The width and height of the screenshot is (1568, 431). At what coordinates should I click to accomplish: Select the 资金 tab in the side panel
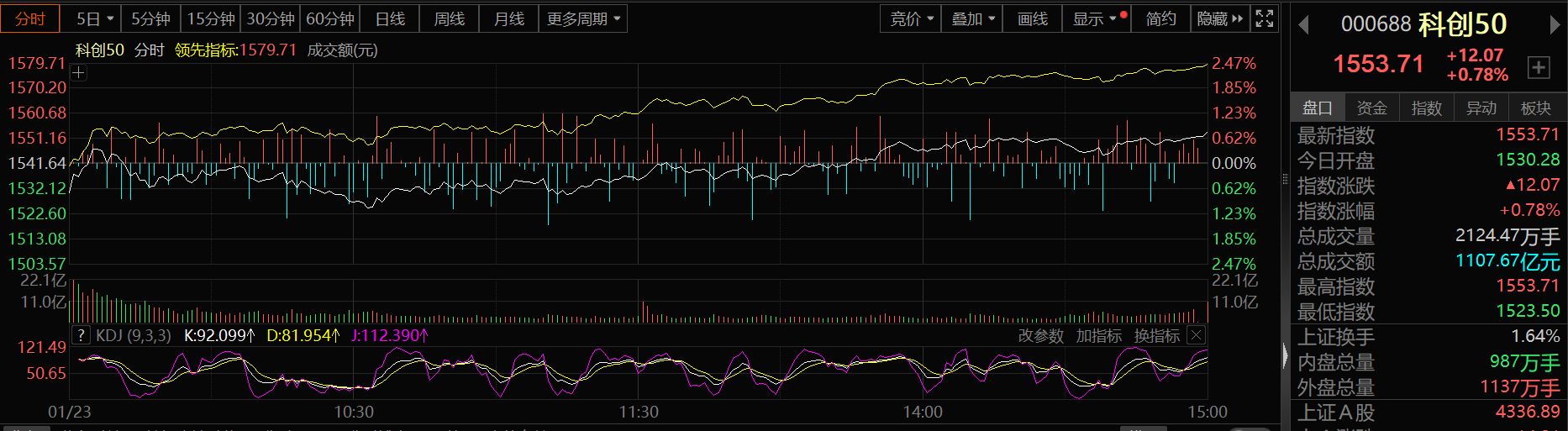tap(1371, 108)
